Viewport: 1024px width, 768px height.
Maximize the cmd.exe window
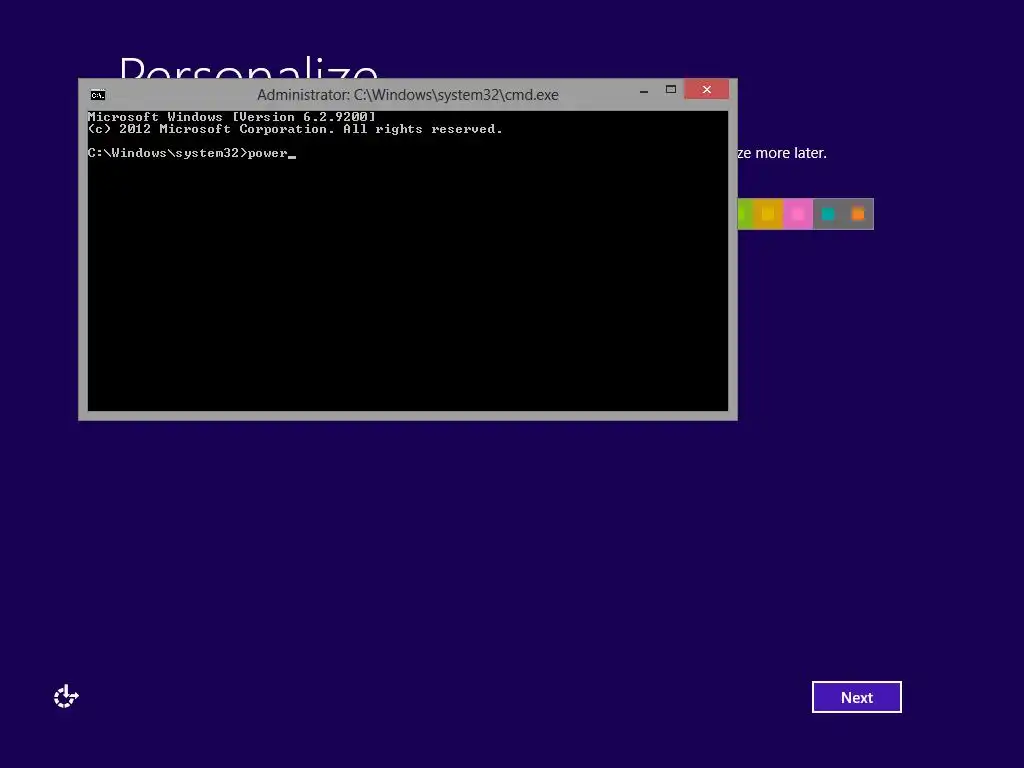coord(671,89)
